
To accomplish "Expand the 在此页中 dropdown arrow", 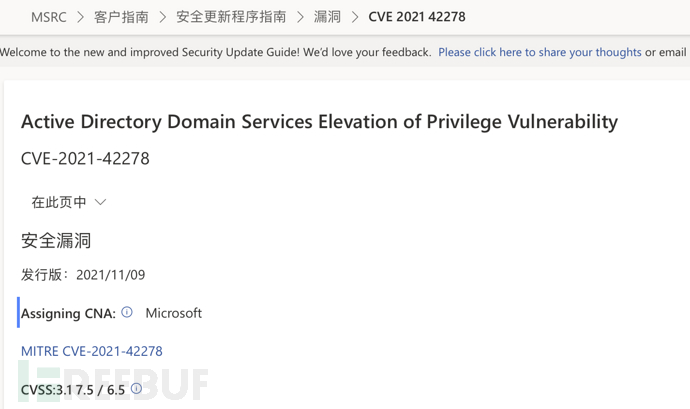I will pyautogui.click(x=100, y=202).
